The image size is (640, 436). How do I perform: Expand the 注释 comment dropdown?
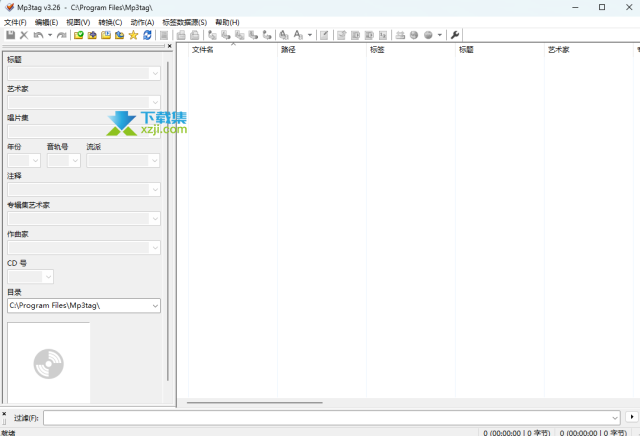pyautogui.click(x=155, y=189)
